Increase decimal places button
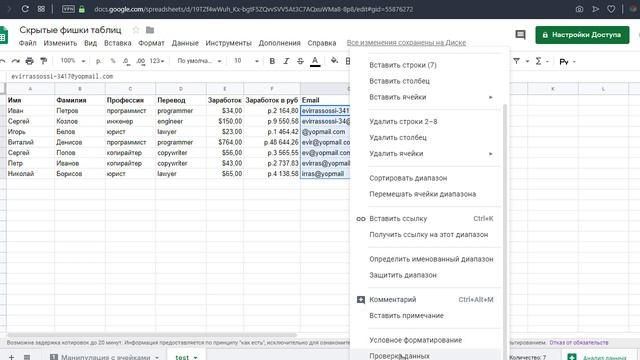Screen dimensions: 640x360 click(x=140, y=61)
